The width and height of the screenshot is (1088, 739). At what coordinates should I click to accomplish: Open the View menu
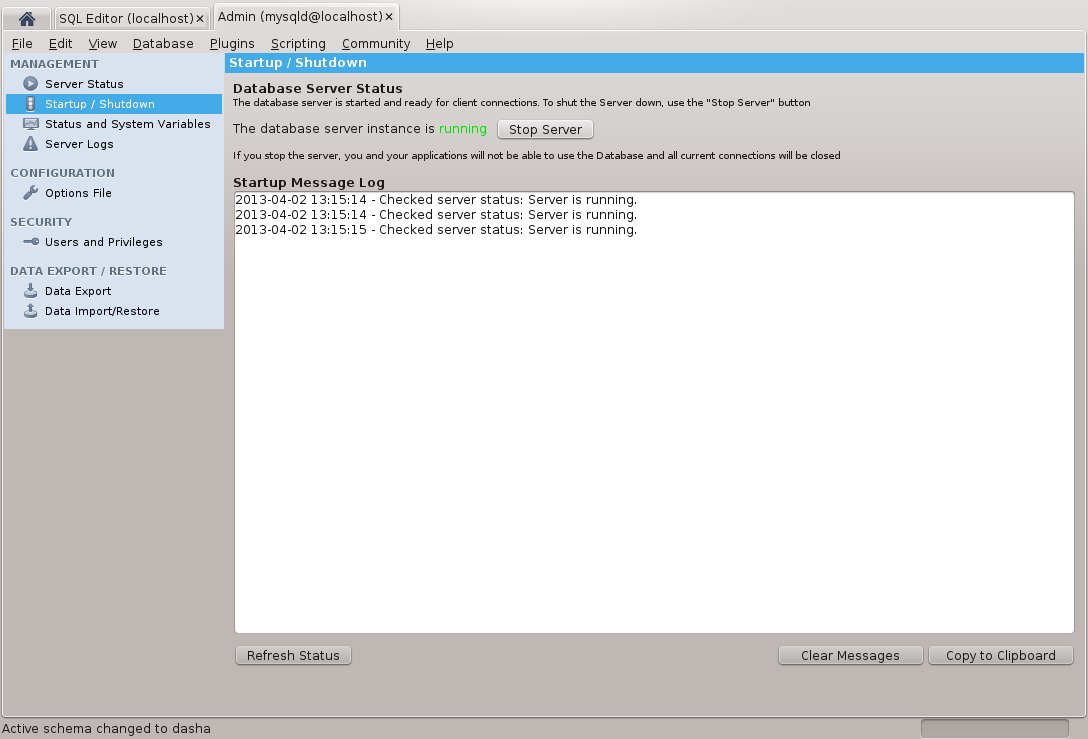103,44
